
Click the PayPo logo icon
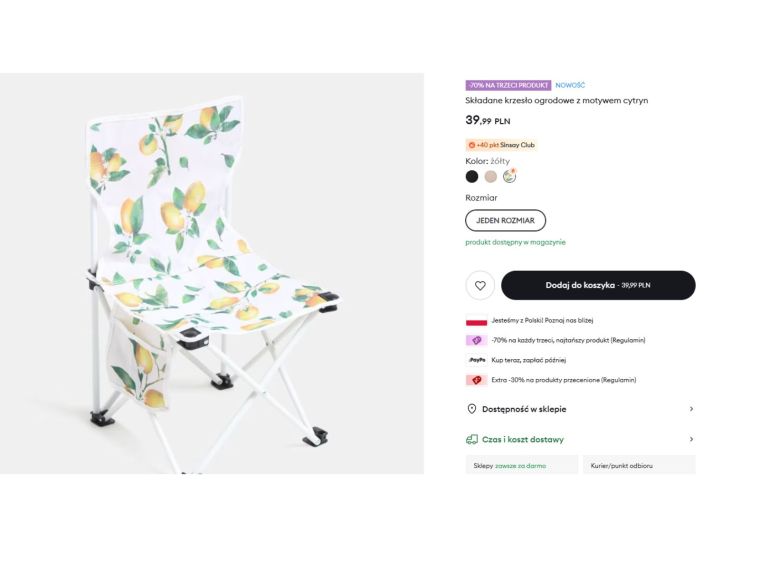click(x=476, y=360)
